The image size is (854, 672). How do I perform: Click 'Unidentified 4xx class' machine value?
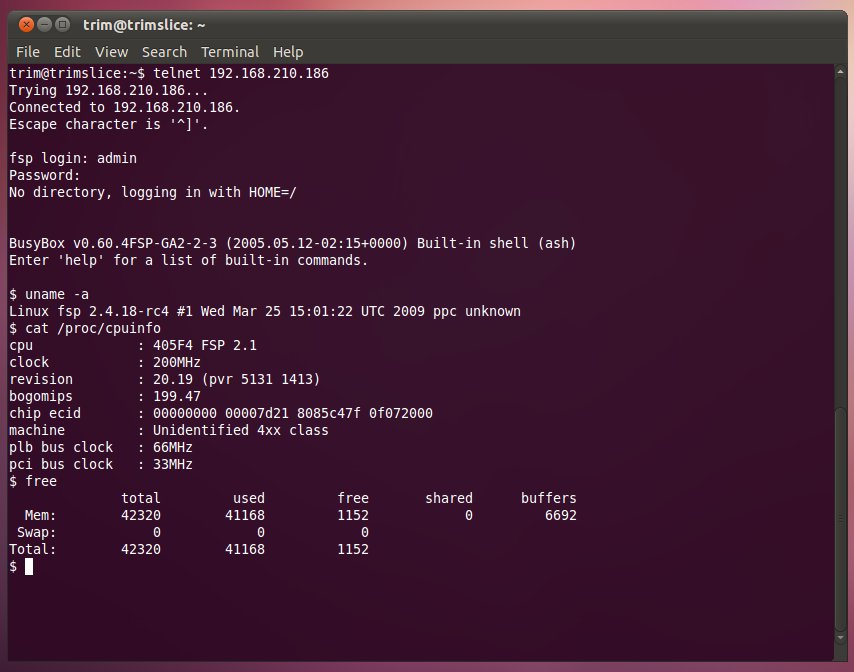coord(241,430)
